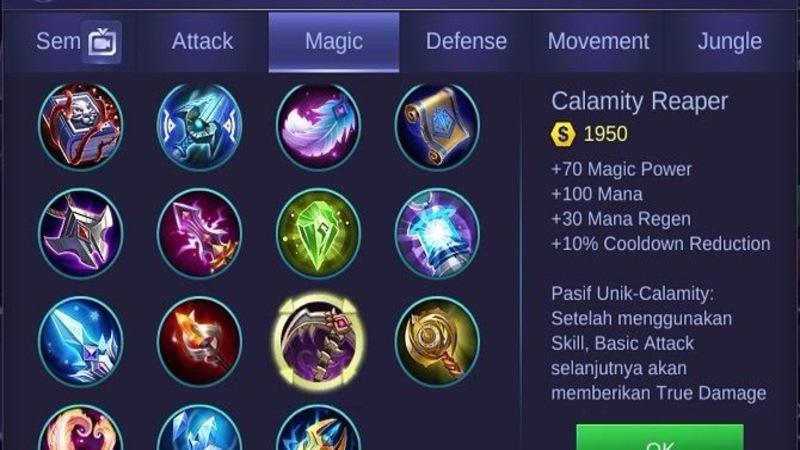The width and height of the screenshot is (800, 450).
Task: Pick the lightning truncheon purple item
Action: 199,234
